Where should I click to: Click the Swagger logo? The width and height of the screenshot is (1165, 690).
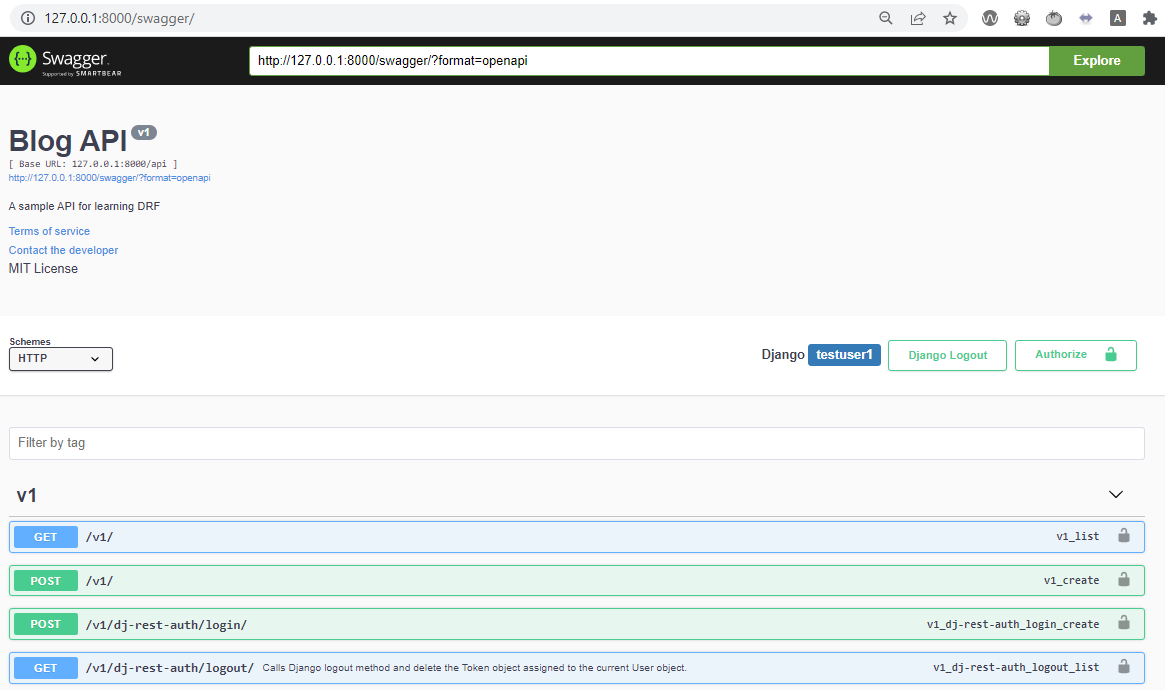point(65,60)
